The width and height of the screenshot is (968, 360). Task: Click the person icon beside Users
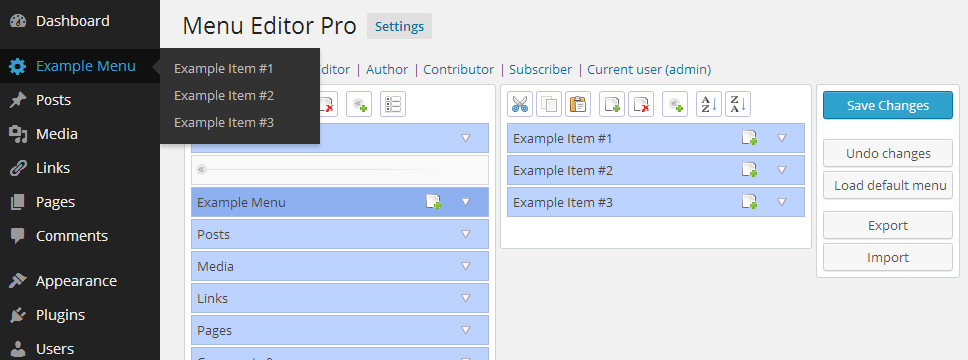click(x=19, y=349)
